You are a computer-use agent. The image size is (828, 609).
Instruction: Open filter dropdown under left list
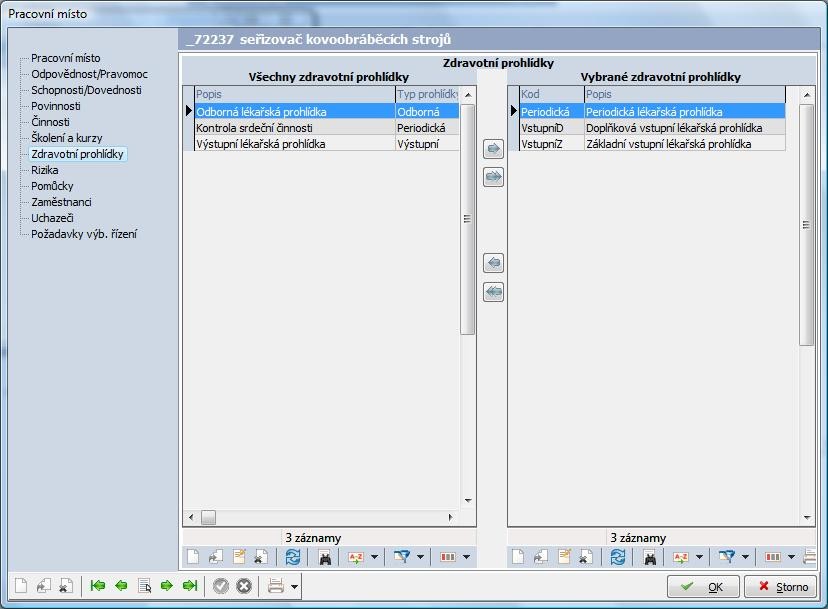pyautogui.click(x=420, y=557)
